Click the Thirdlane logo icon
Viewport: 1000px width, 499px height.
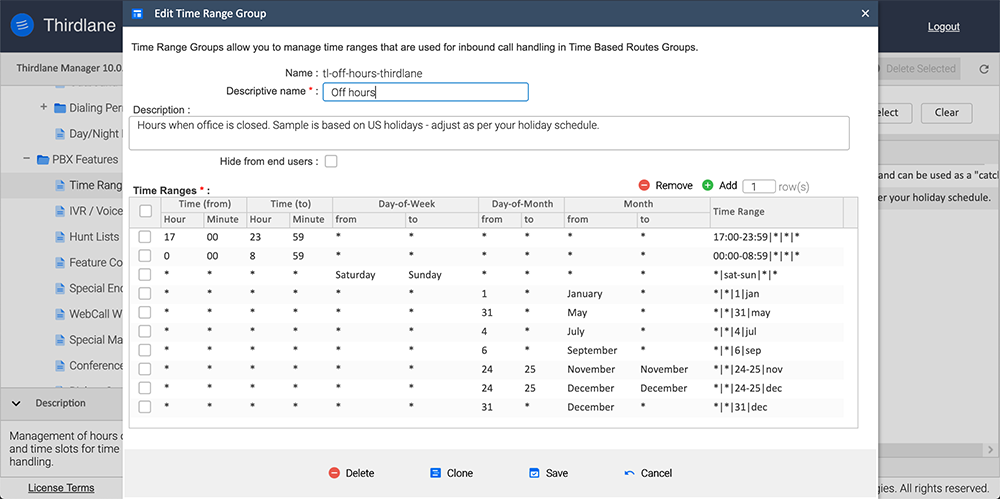(x=22, y=26)
